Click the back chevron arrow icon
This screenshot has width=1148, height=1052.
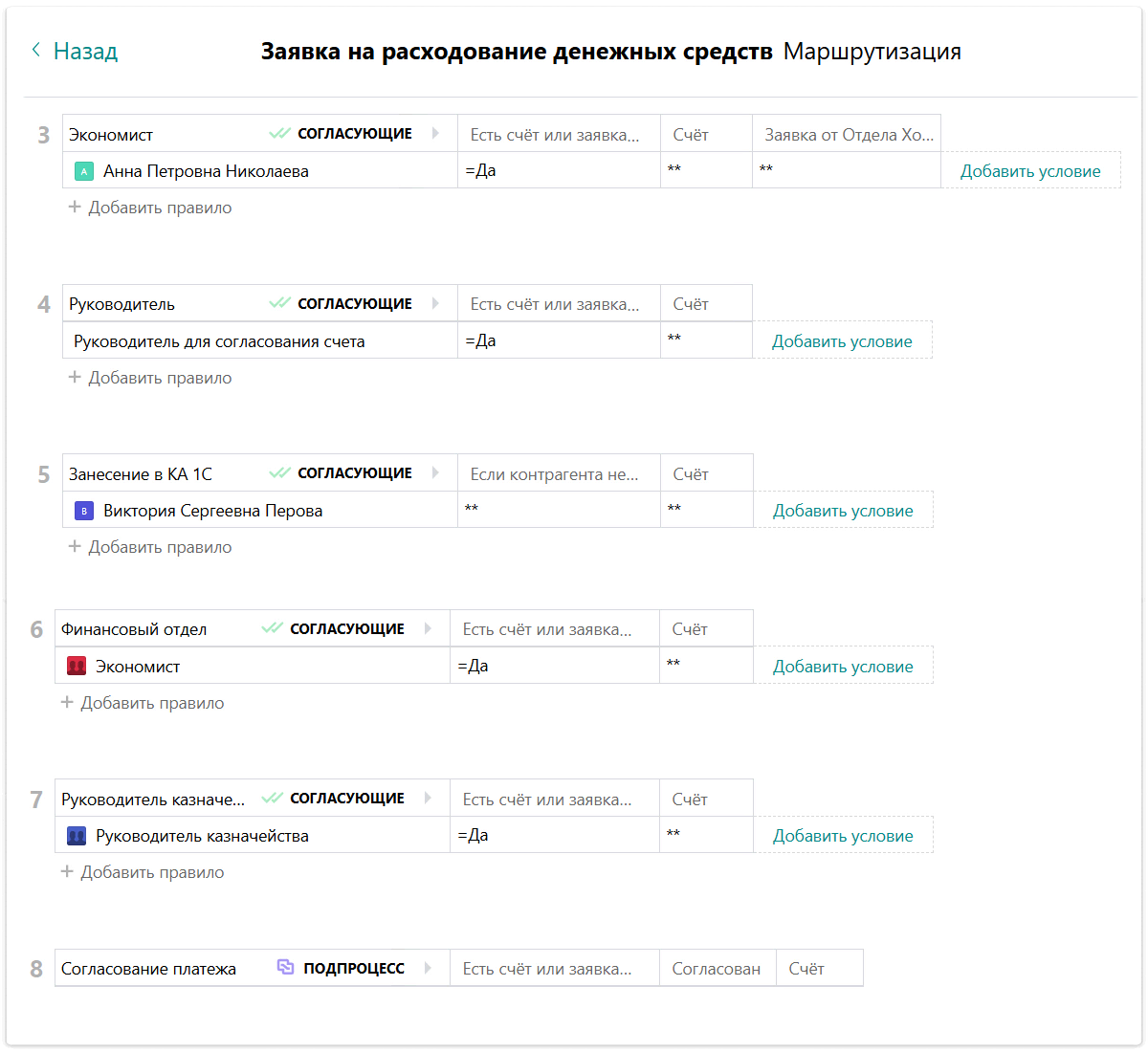[x=36, y=50]
